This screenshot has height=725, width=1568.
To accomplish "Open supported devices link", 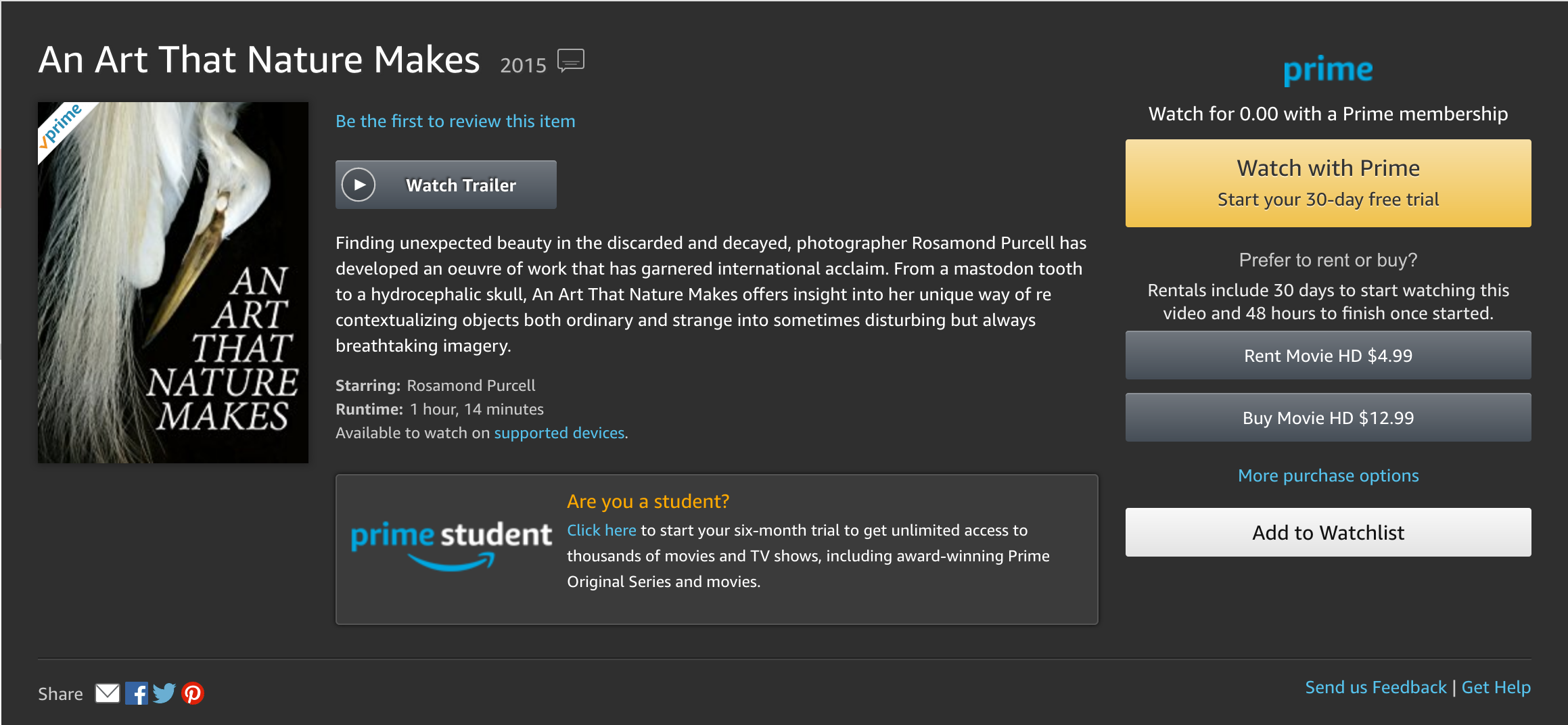I will pyautogui.click(x=559, y=433).
